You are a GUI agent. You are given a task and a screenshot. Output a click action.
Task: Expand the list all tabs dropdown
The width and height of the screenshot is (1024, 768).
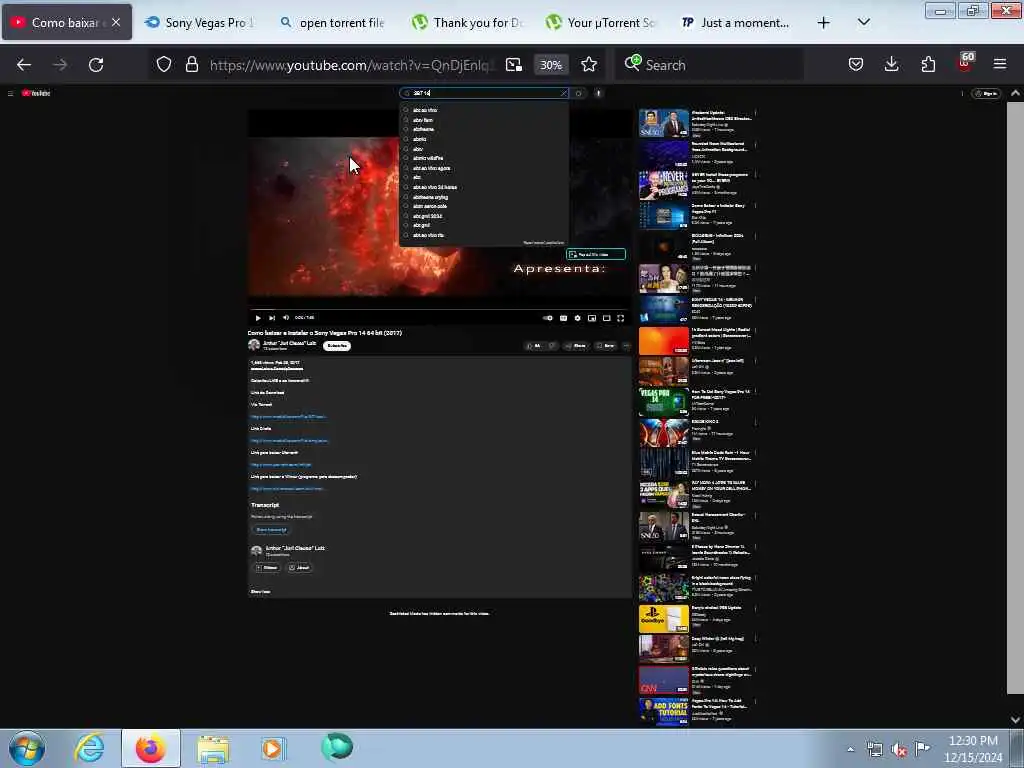pos(863,23)
